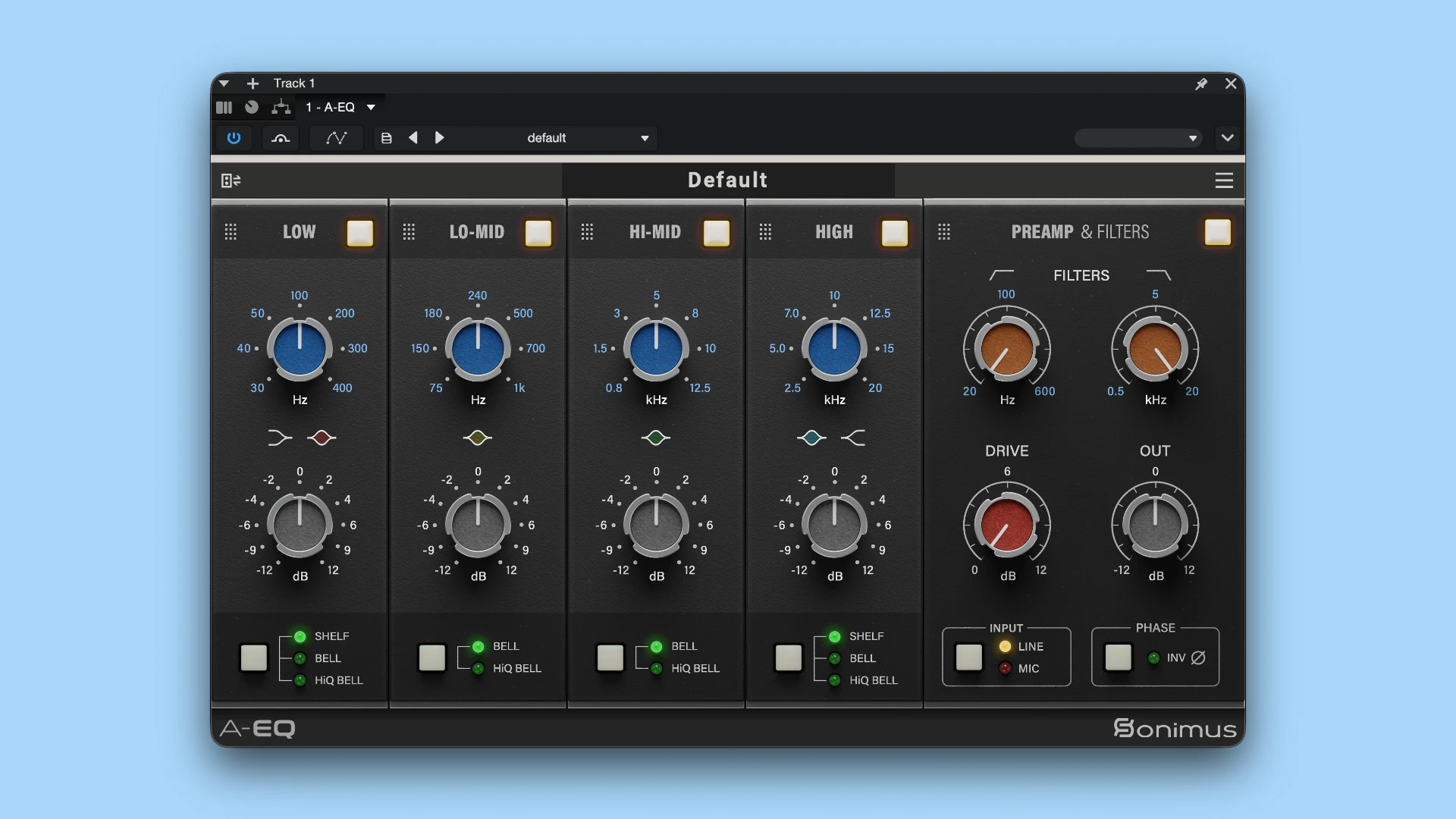
Task: Click the routing icon next to 1 - A-EQ
Action: (281, 107)
